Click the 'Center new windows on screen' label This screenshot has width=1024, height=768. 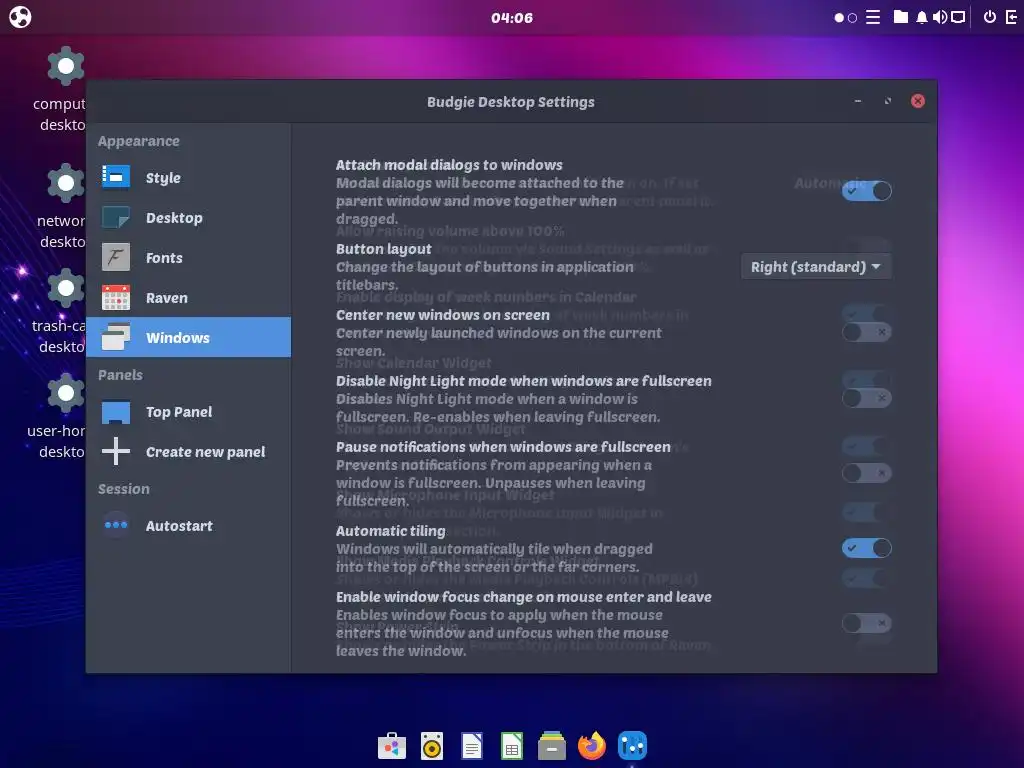click(x=443, y=315)
